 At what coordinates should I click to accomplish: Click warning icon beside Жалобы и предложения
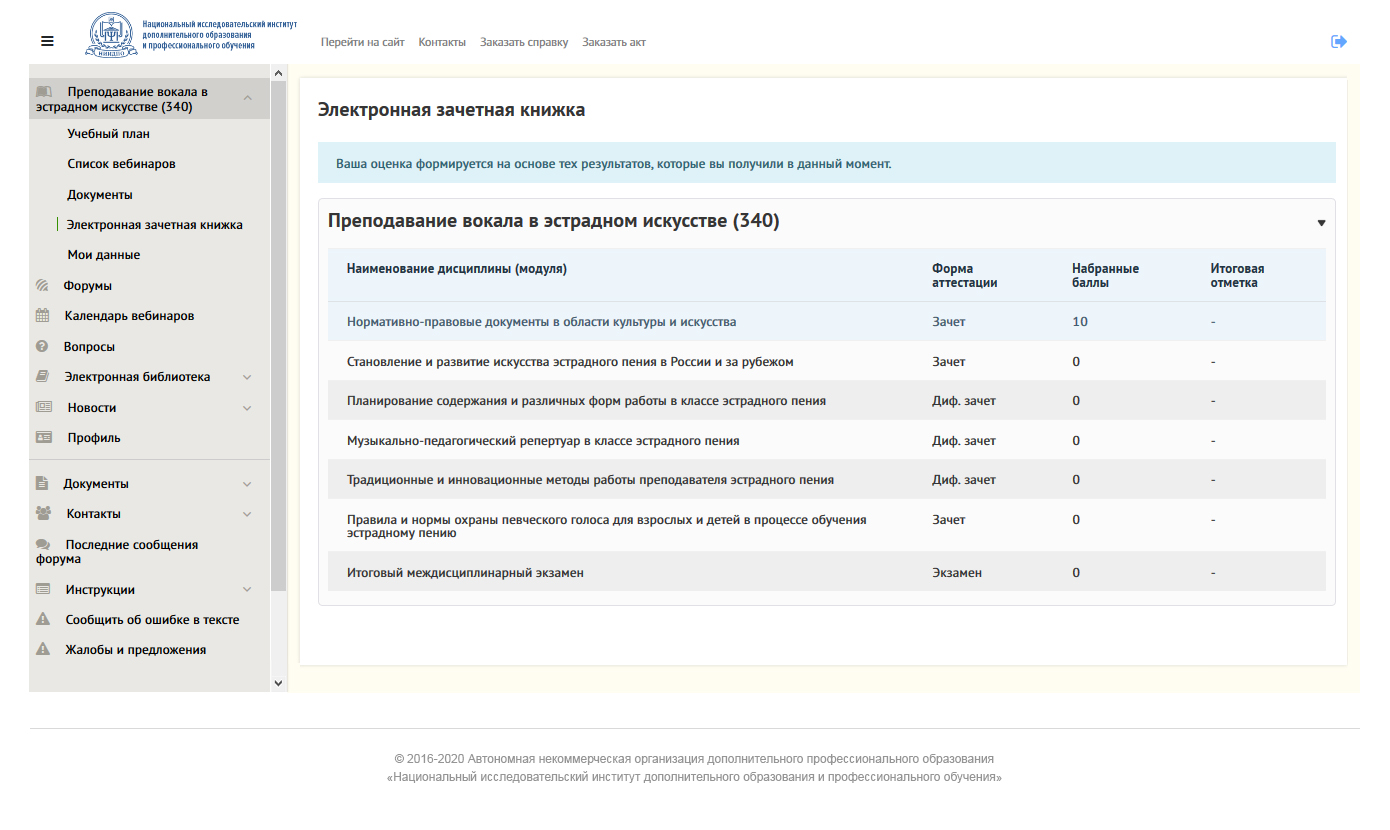point(43,650)
